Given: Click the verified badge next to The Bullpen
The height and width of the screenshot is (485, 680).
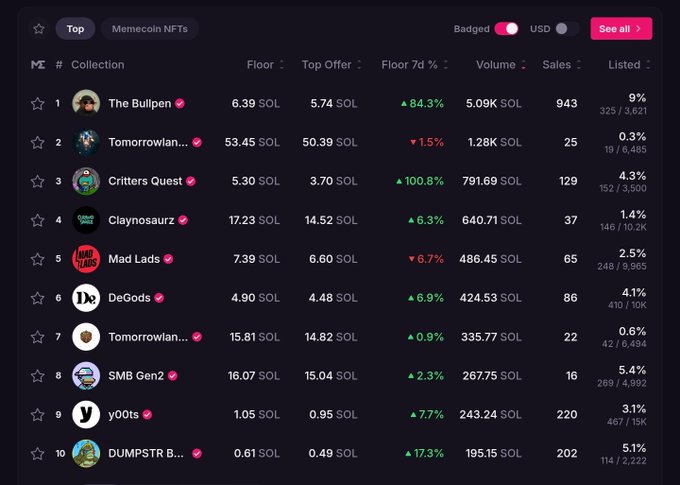Looking at the screenshot, I should tap(180, 103).
